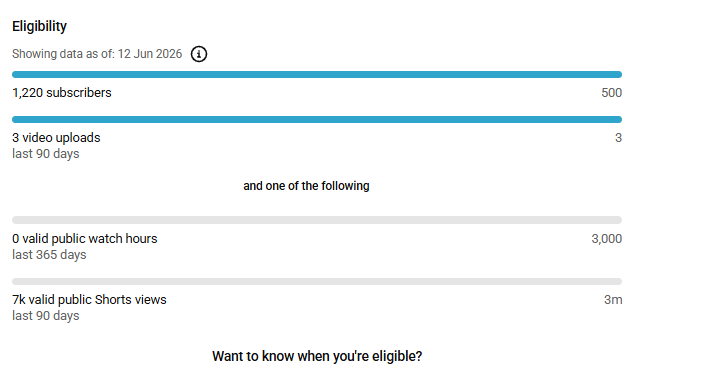Image resolution: width=706 pixels, height=382 pixels.
Task: Click the 3m Shorts views target
Action: tap(613, 300)
